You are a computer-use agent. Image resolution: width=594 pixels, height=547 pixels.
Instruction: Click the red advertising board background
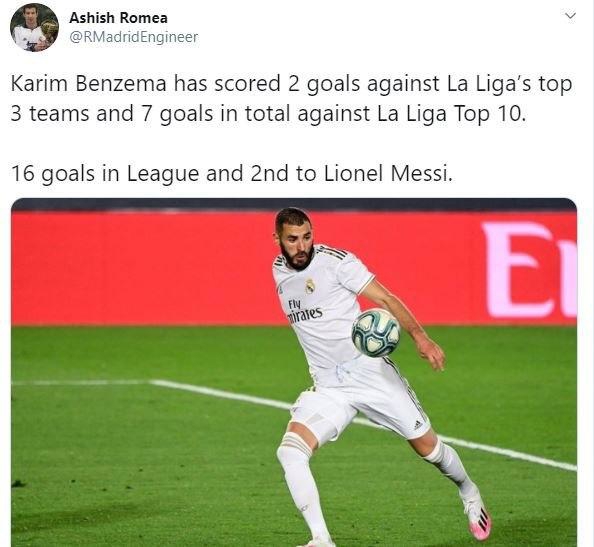tap(144, 267)
